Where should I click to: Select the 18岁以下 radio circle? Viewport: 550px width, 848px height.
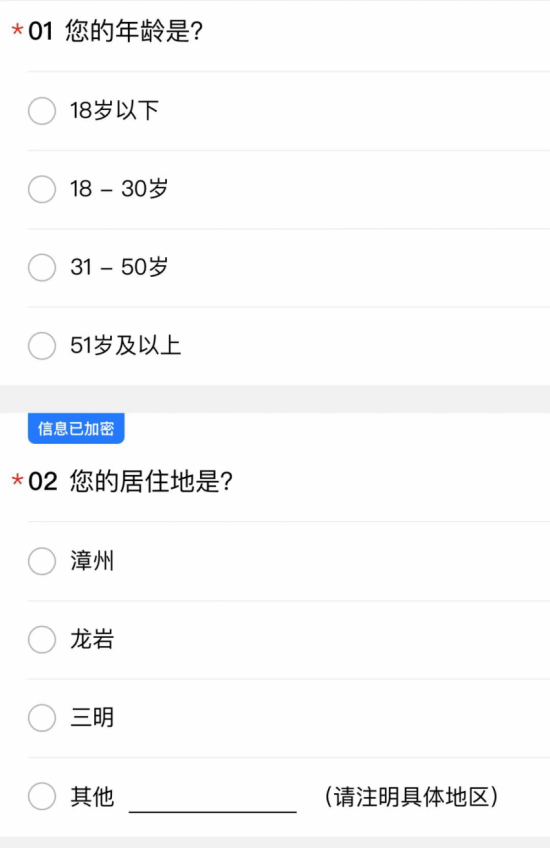[x=42, y=111]
